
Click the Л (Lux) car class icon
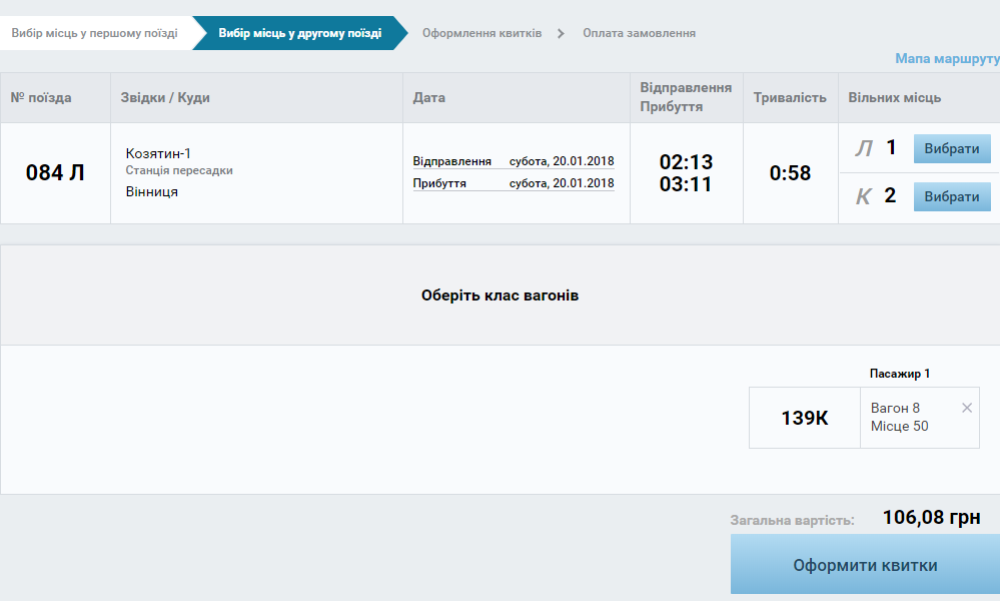(863, 149)
